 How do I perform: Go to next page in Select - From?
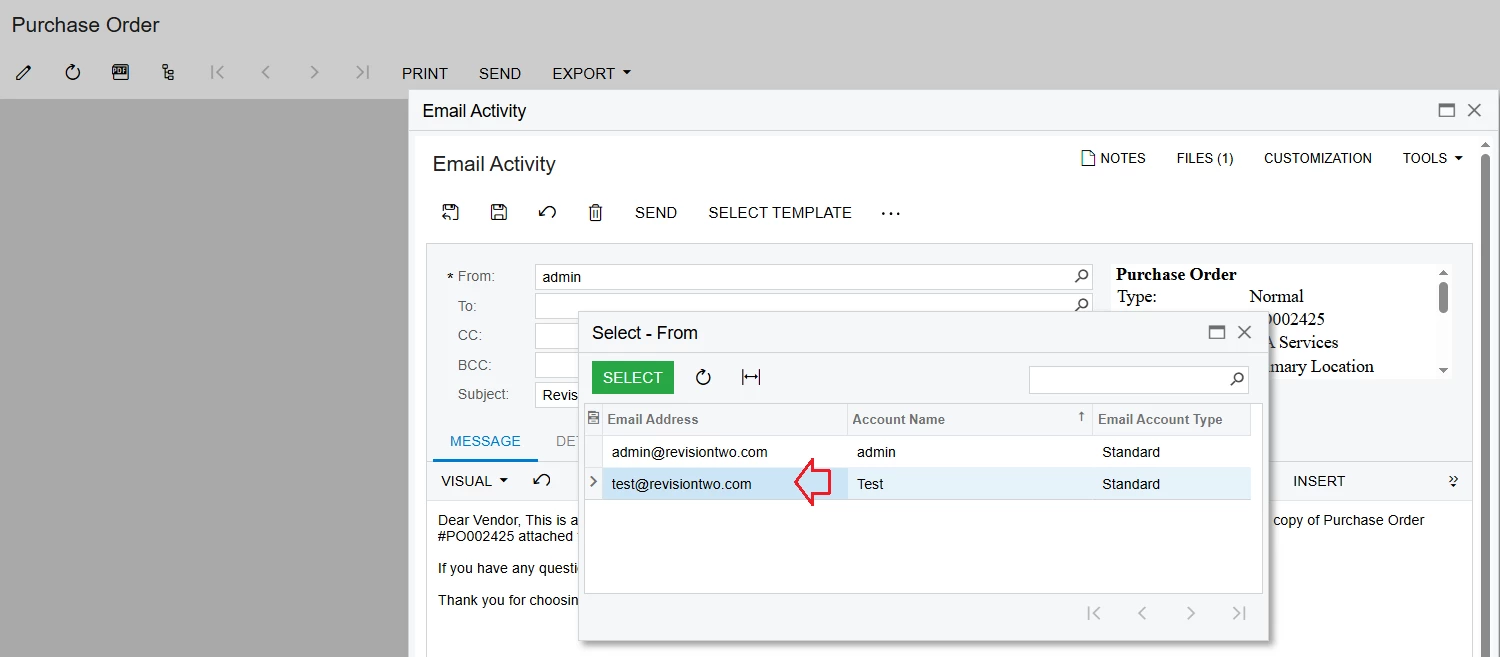[1190, 613]
